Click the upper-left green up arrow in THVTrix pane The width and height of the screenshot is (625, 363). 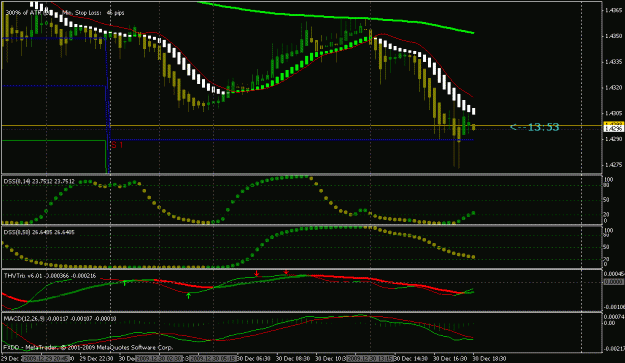[x=124, y=283]
